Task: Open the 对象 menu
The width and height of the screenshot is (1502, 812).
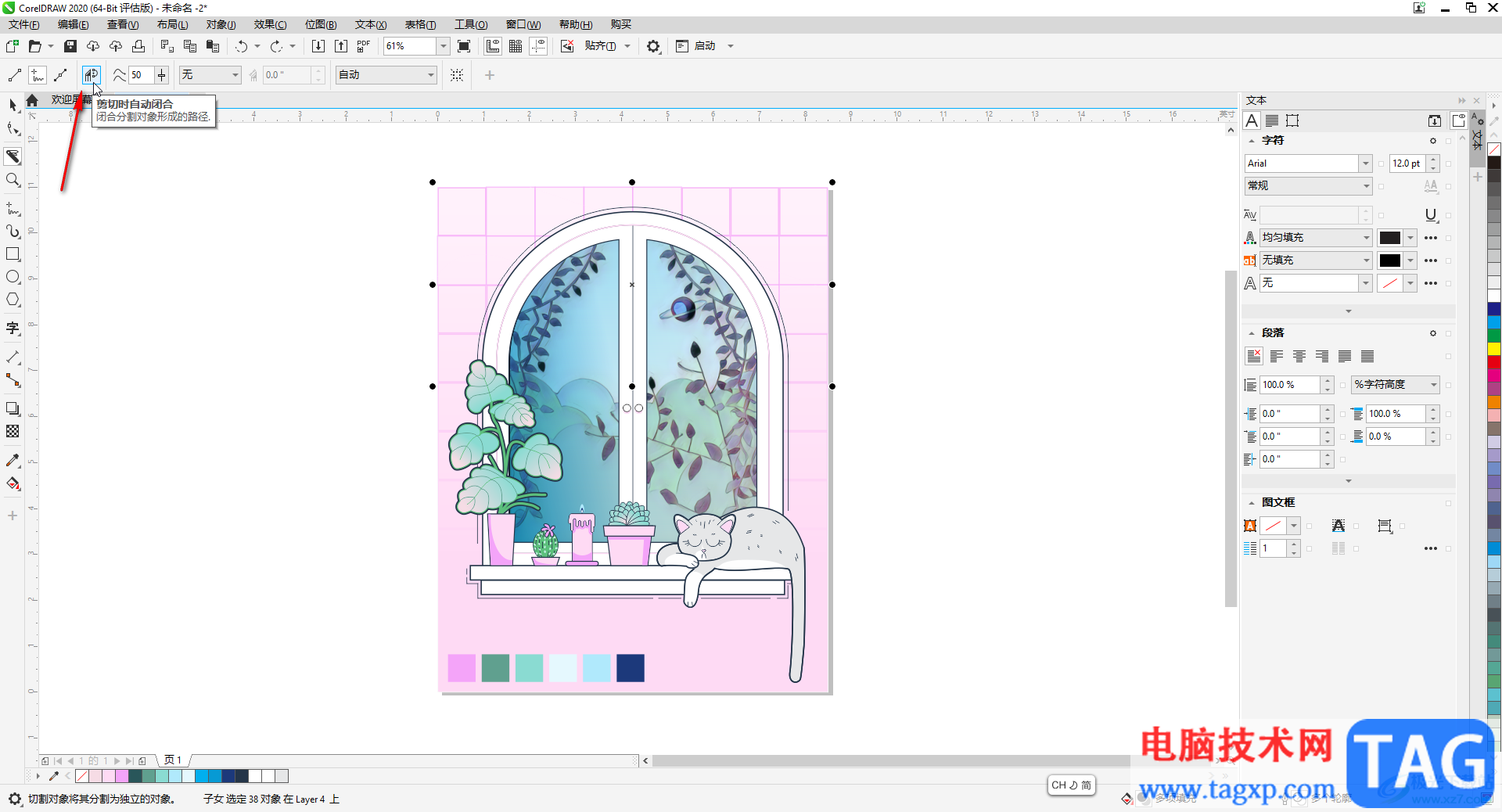Action: [221, 25]
